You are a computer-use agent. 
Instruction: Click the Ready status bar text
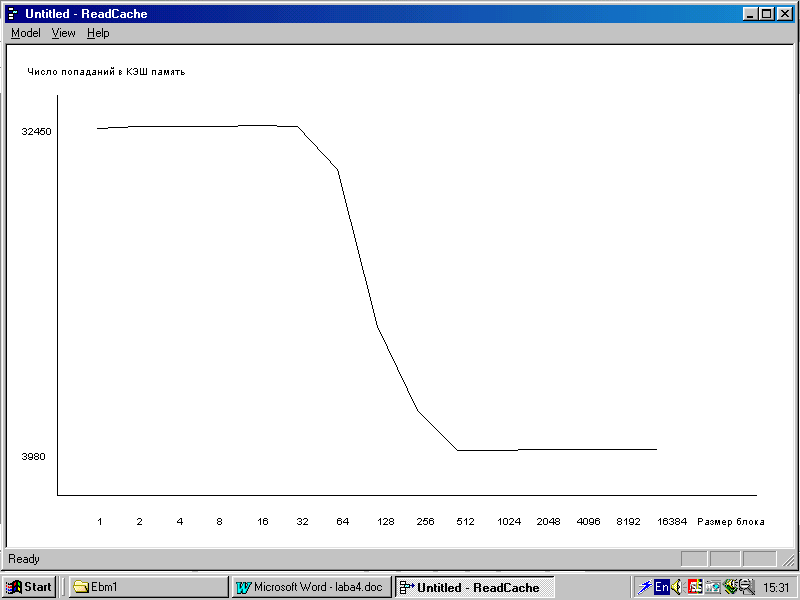(23, 559)
